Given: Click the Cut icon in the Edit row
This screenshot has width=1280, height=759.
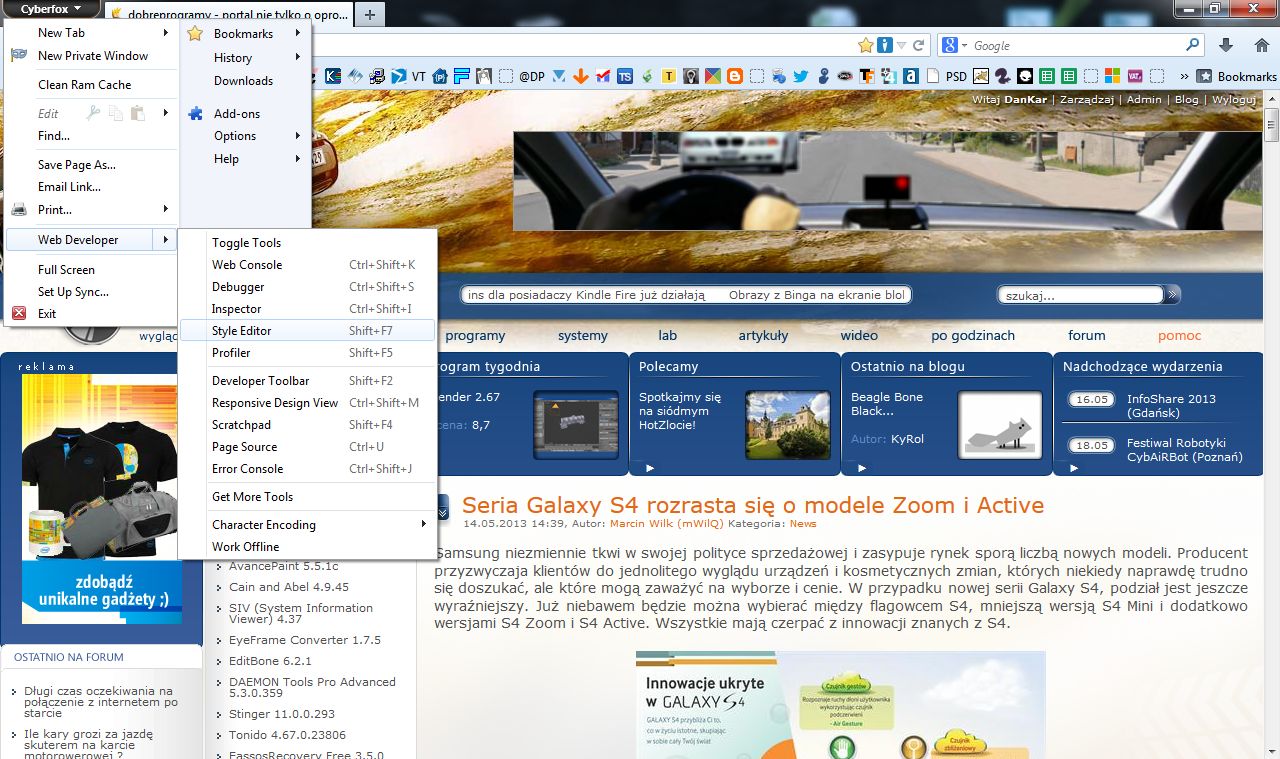Looking at the screenshot, I should [94, 113].
